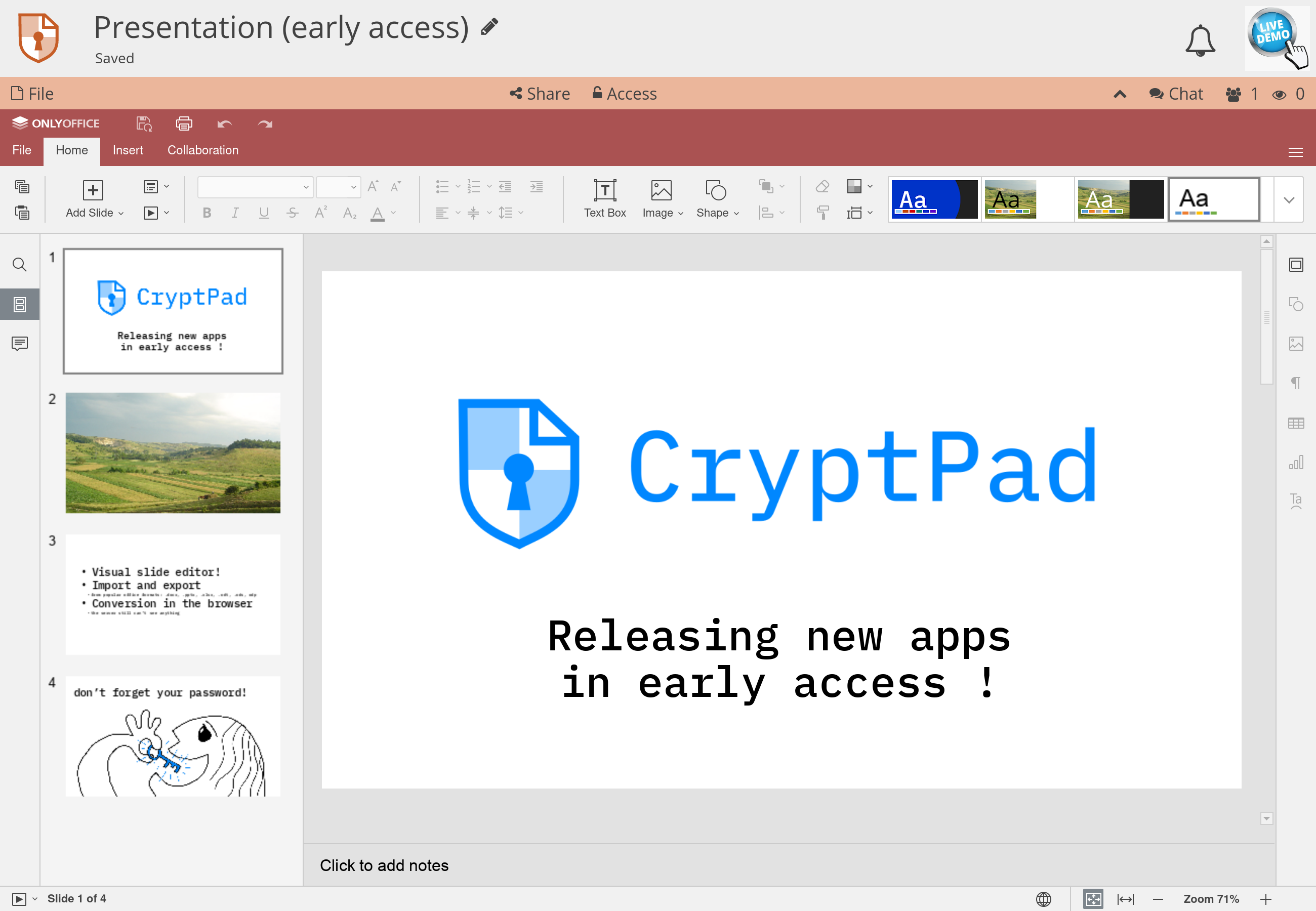Click Fit to slide in the status bar
Viewport: 1316px width, 911px height.
1093,899
